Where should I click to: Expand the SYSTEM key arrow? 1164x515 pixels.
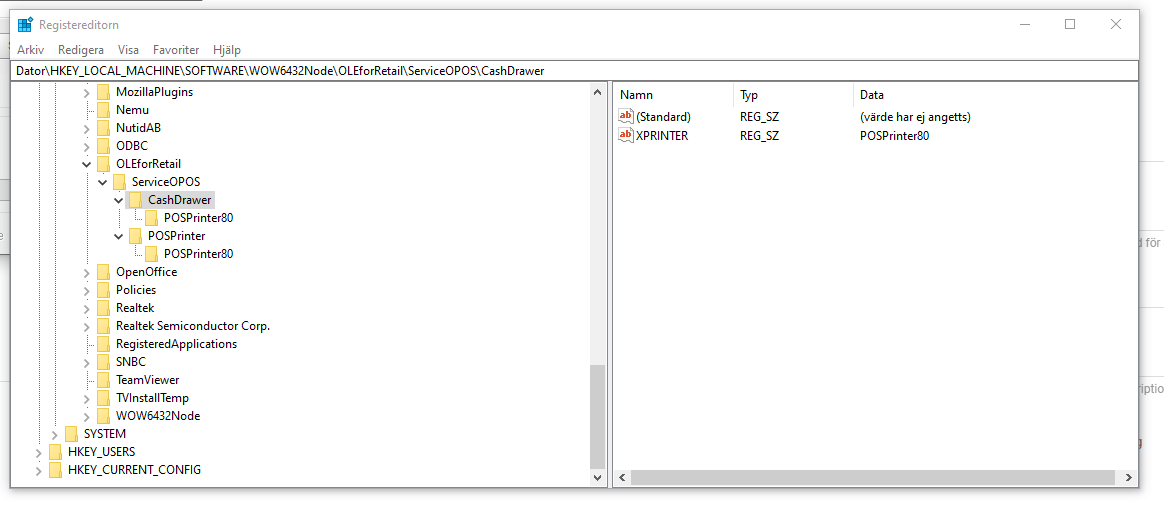click(x=55, y=434)
